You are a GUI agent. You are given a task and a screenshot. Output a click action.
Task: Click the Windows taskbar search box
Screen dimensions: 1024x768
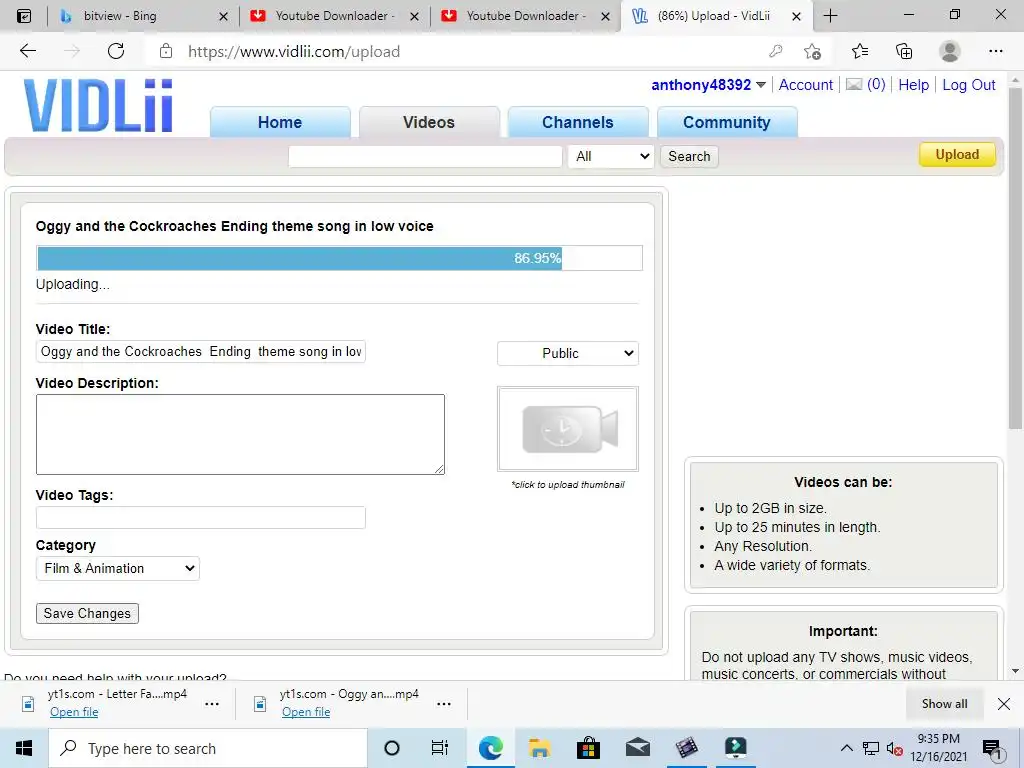(208, 748)
